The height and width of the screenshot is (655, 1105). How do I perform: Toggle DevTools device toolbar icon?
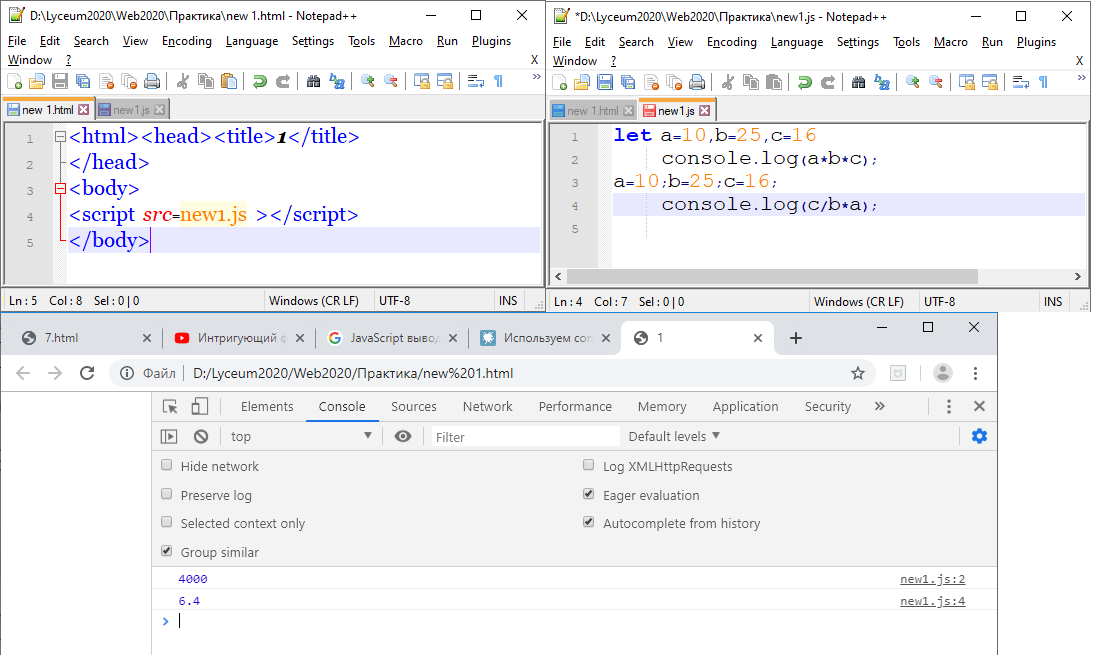click(200, 406)
